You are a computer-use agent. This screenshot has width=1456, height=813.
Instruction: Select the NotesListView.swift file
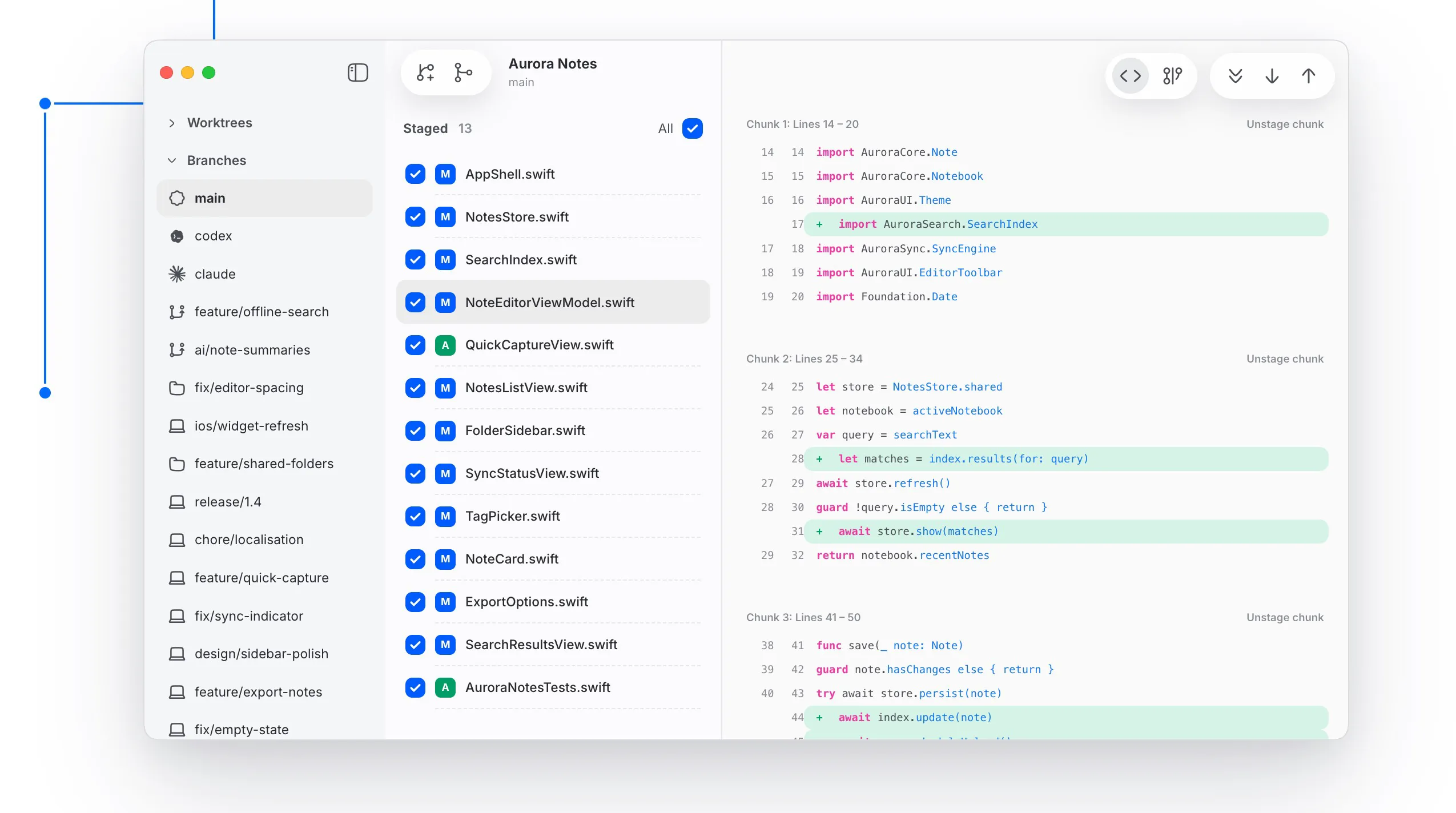pos(553,388)
